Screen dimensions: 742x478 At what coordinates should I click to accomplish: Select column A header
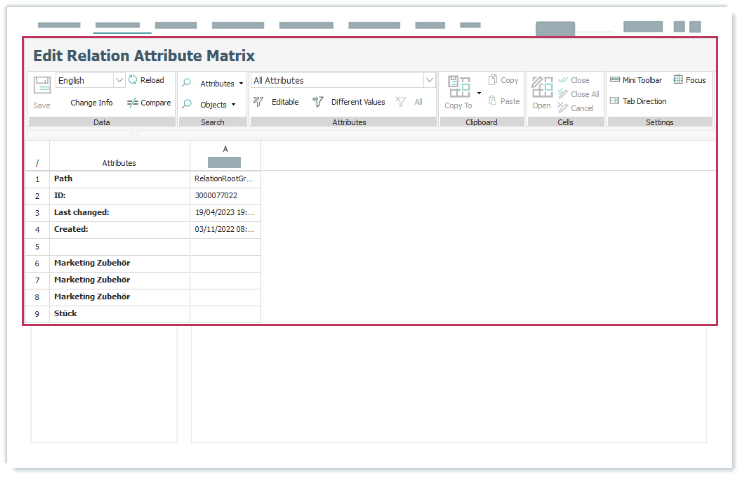coord(225,149)
